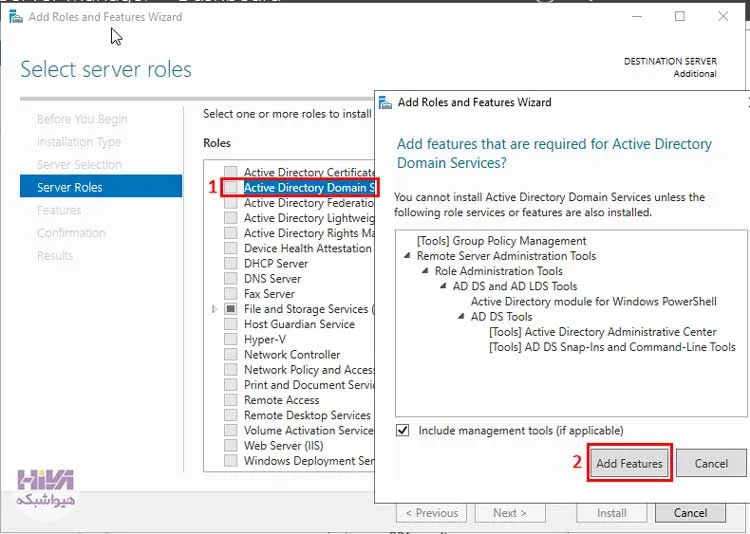Go to Before You Begin step
Viewport: 750px width, 534px height.
coord(82,119)
